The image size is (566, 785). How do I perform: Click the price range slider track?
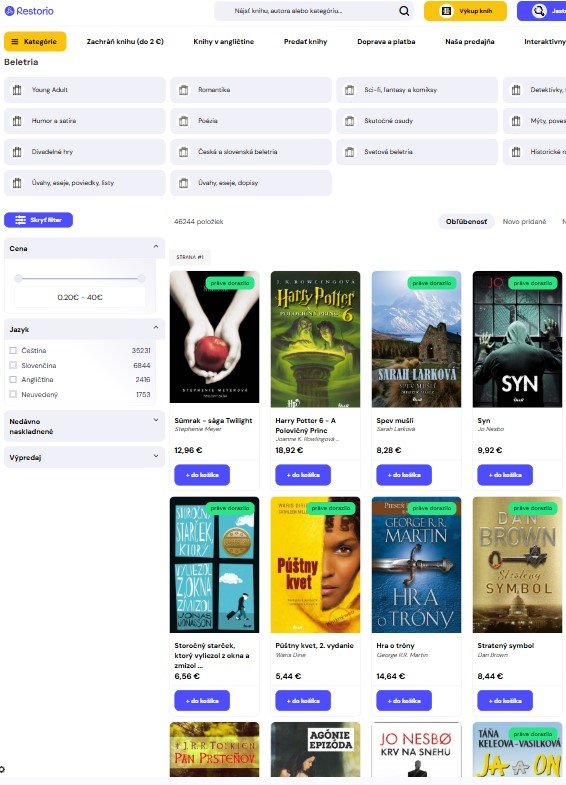pos(80,278)
